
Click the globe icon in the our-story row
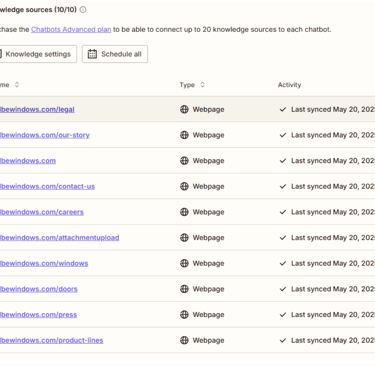(x=184, y=135)
